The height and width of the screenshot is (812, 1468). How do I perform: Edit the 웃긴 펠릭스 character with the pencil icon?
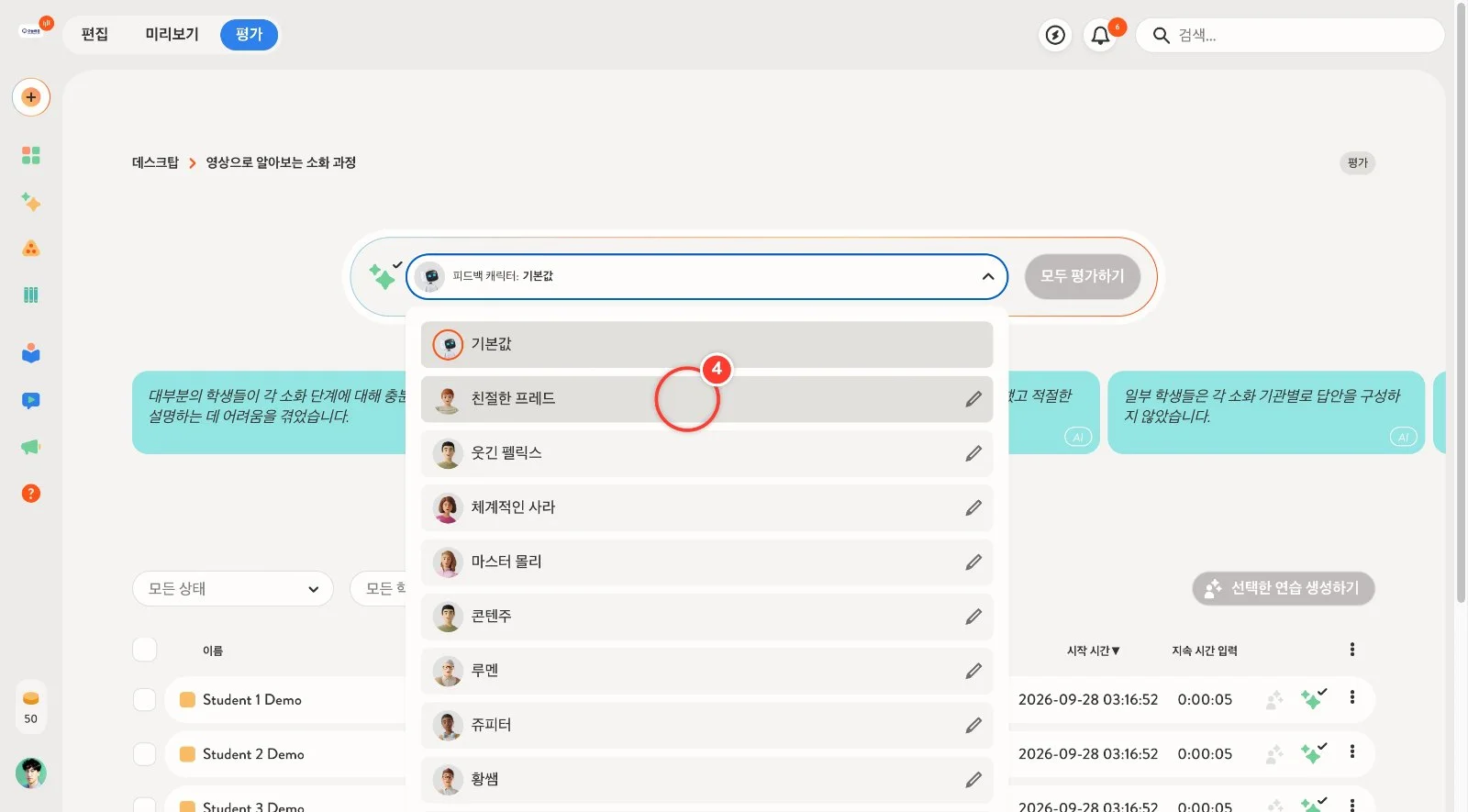(x=973, y=453)
